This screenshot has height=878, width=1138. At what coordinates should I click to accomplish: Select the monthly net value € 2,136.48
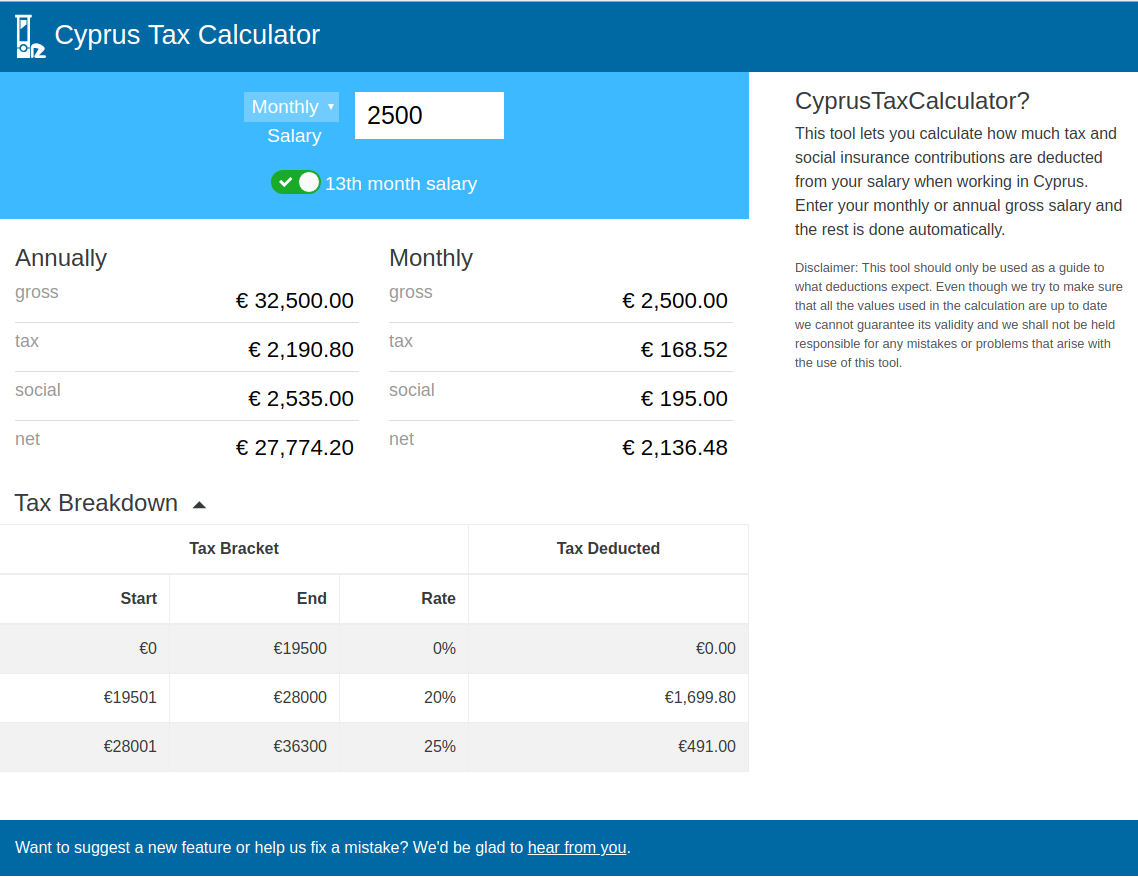click(x=674, y=448)
